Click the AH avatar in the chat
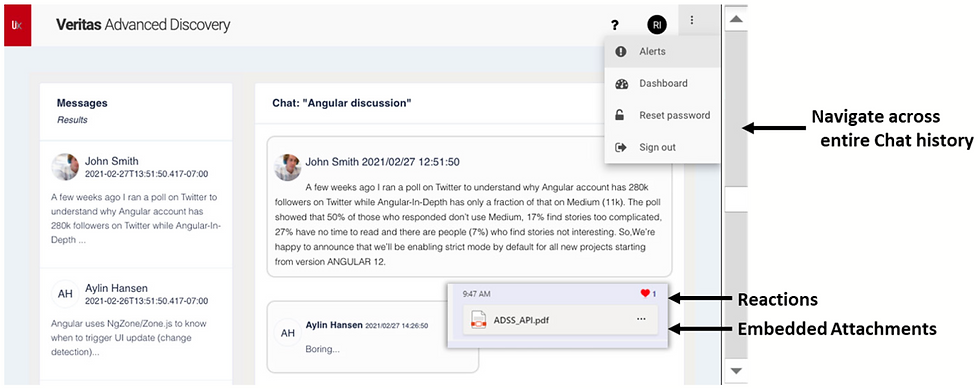 [x=288, y=333]
